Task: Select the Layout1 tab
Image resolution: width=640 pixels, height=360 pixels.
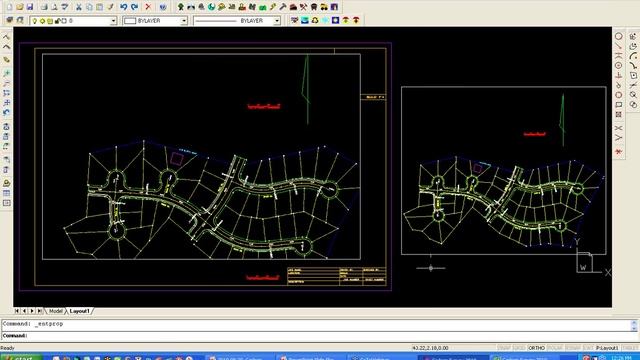Action: 79,311
